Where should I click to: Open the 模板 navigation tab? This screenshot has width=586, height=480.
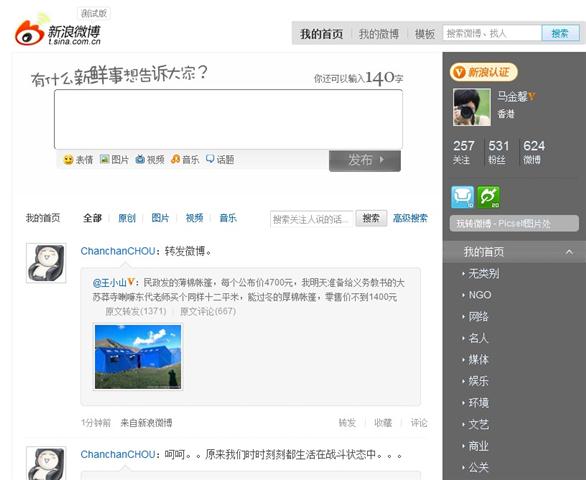425,34
